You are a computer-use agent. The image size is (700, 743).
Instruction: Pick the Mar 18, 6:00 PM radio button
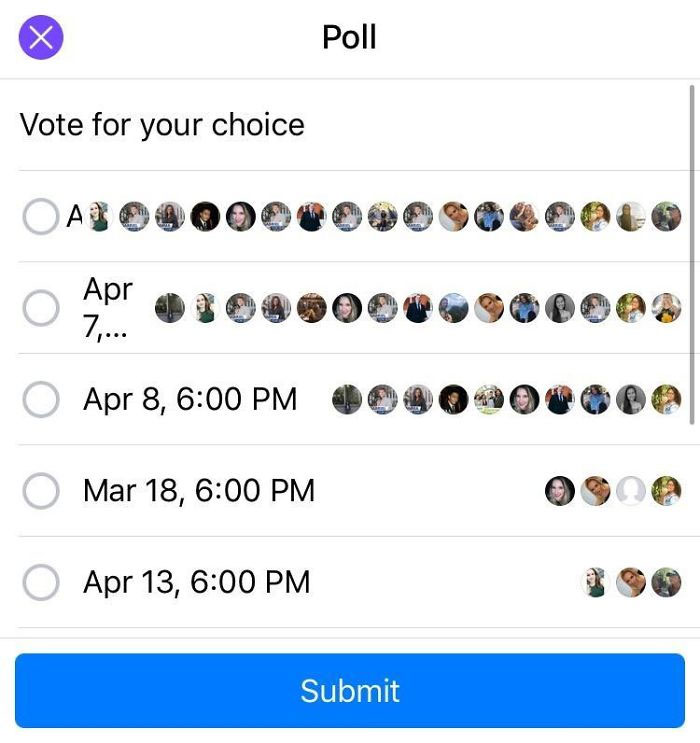tap(41, 491)
